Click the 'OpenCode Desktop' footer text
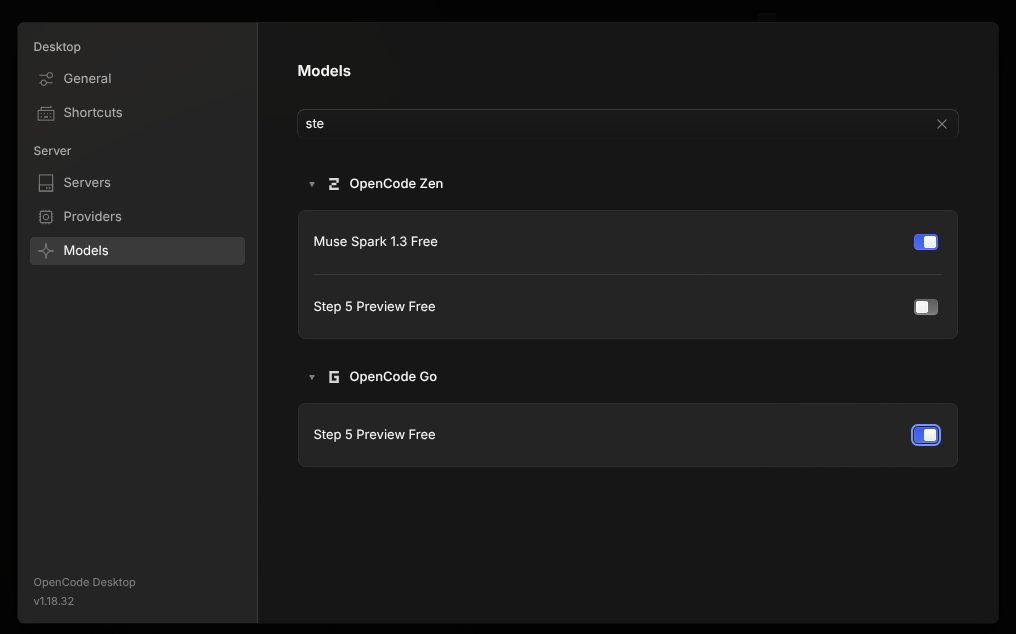Image resolution: width=1016 pixels, height=634 pixels. click(84, 582)
